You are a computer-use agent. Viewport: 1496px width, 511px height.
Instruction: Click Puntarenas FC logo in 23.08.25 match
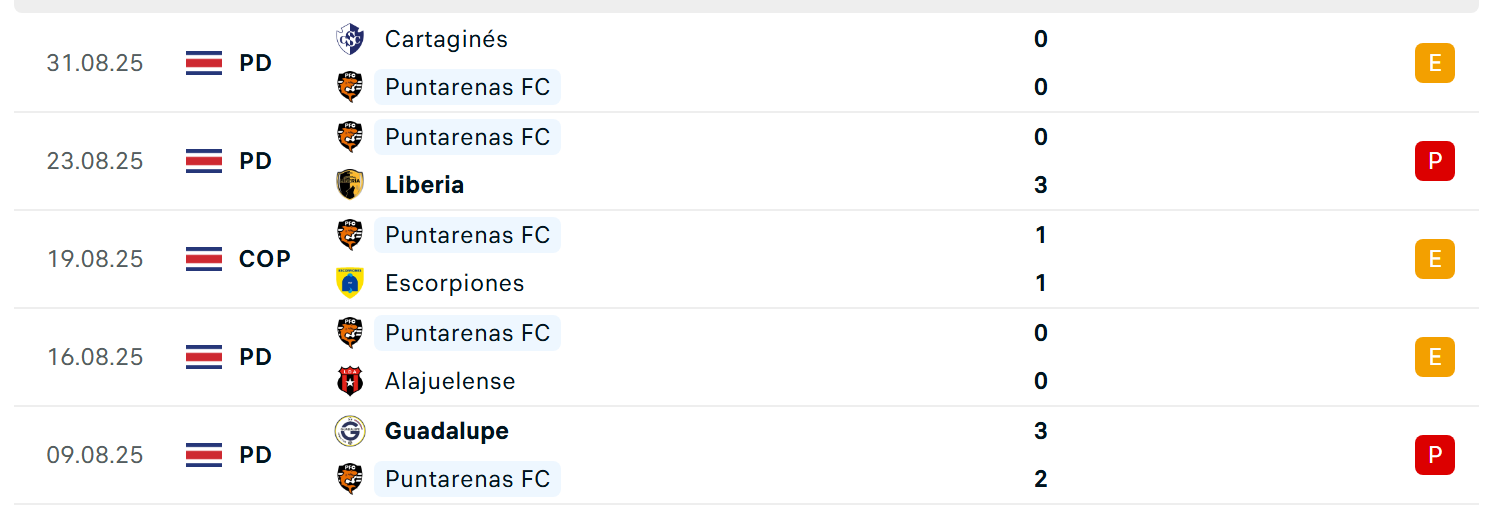click(x=350, y=136)
